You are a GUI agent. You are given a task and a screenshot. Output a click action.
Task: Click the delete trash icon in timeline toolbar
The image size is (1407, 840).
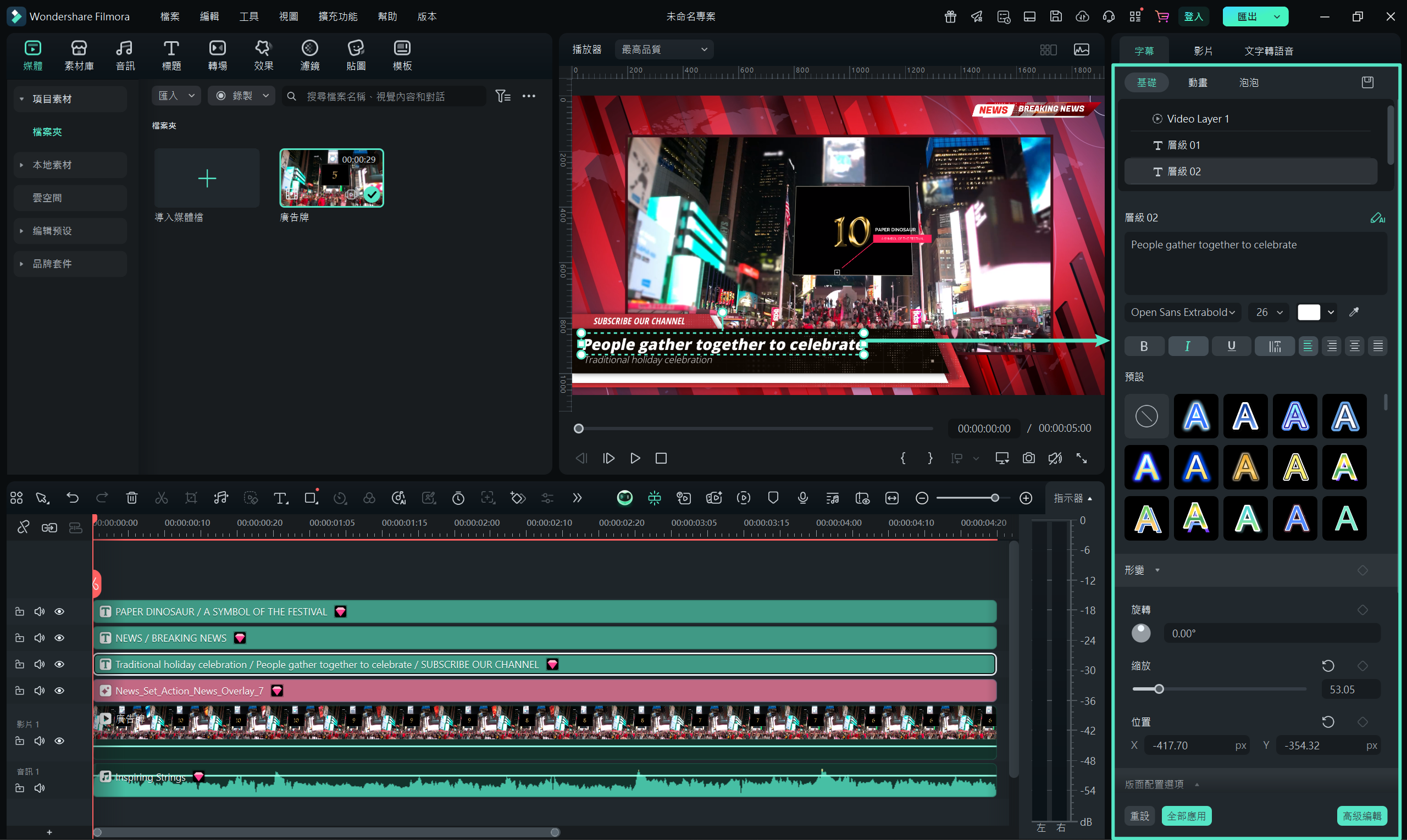click(x=131, y=498)
